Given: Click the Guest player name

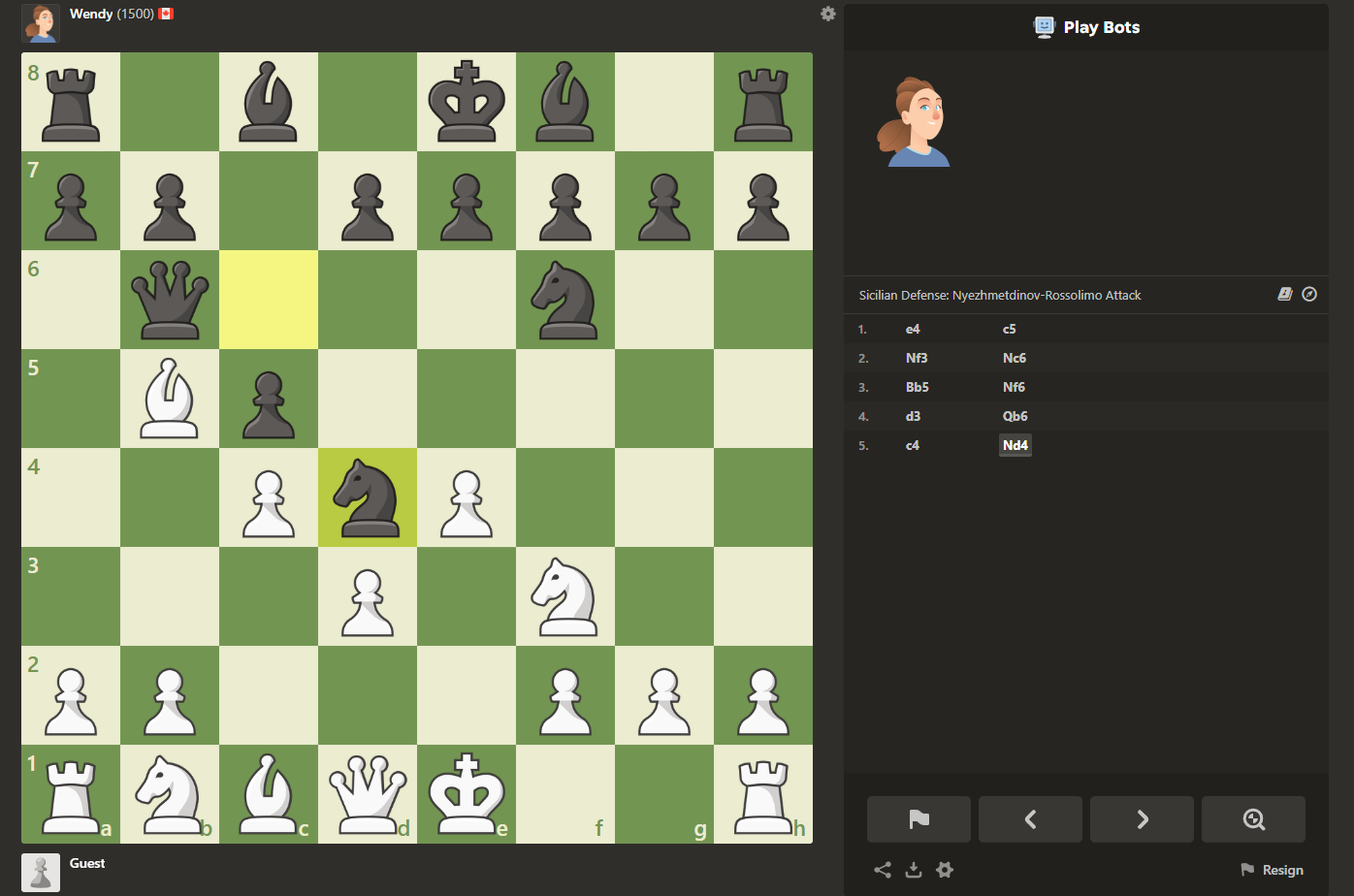Looking at the screenshot, I should click(87, 863).
